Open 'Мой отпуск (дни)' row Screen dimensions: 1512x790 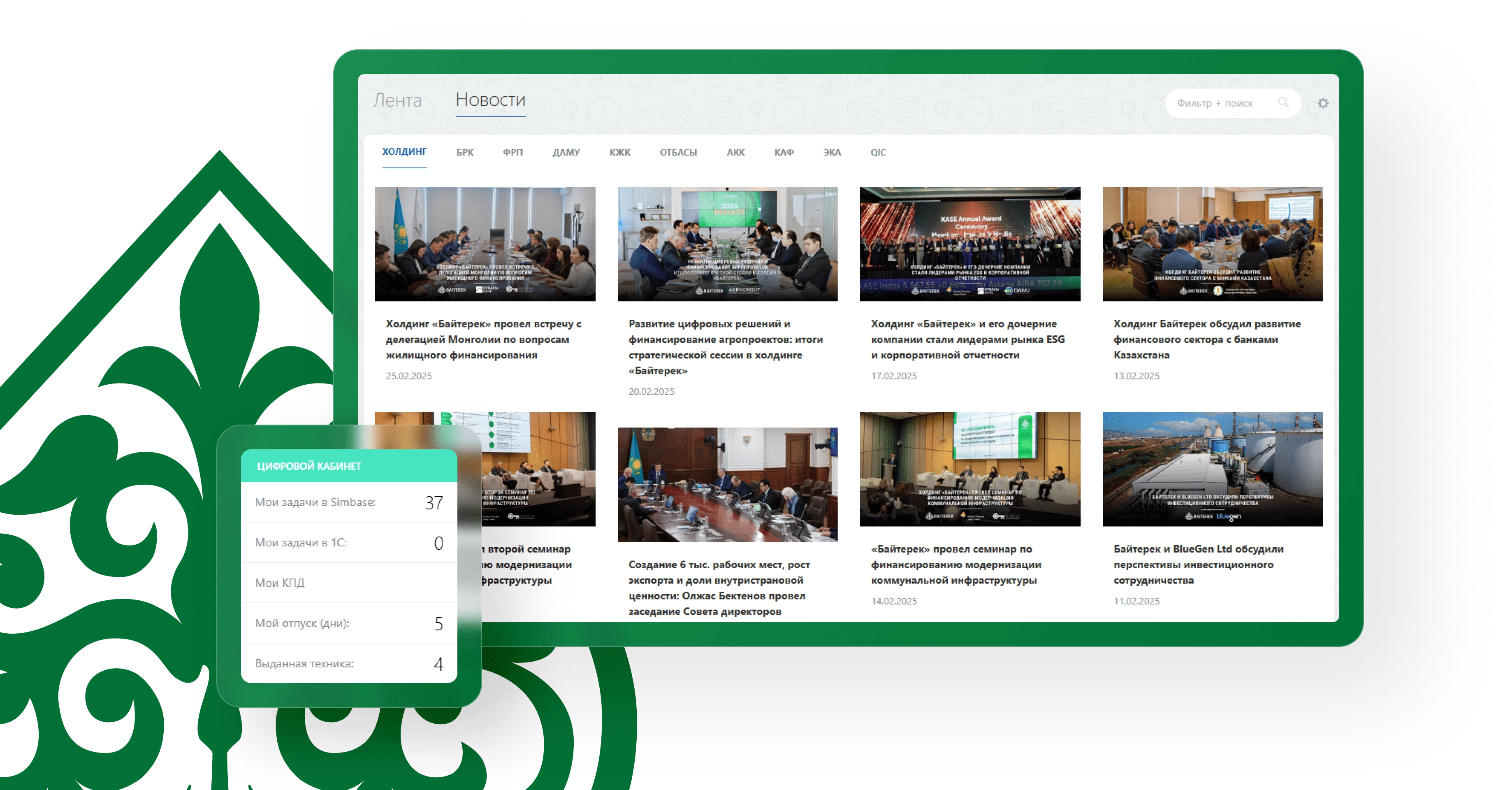click(349, 623)
